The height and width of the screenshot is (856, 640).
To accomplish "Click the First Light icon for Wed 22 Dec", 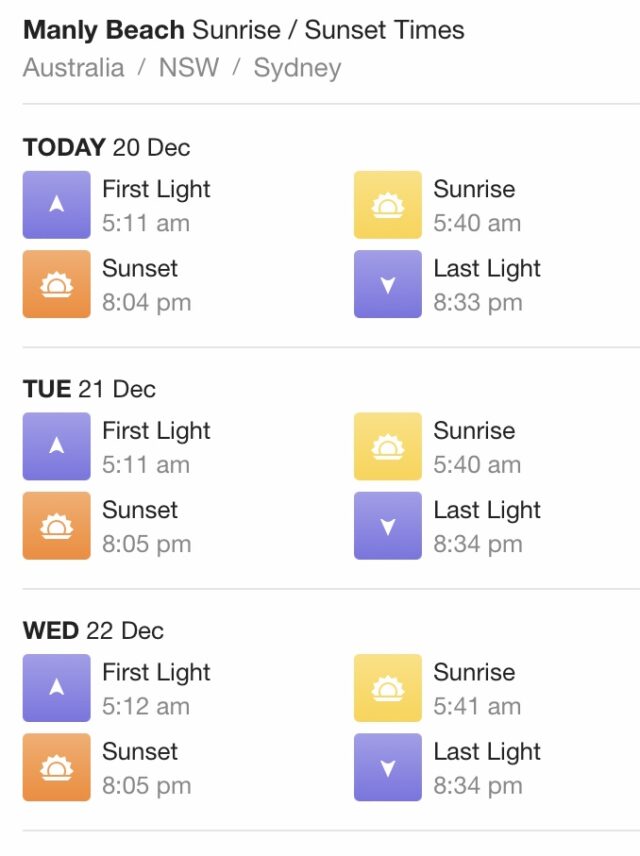I will (56, 688).
